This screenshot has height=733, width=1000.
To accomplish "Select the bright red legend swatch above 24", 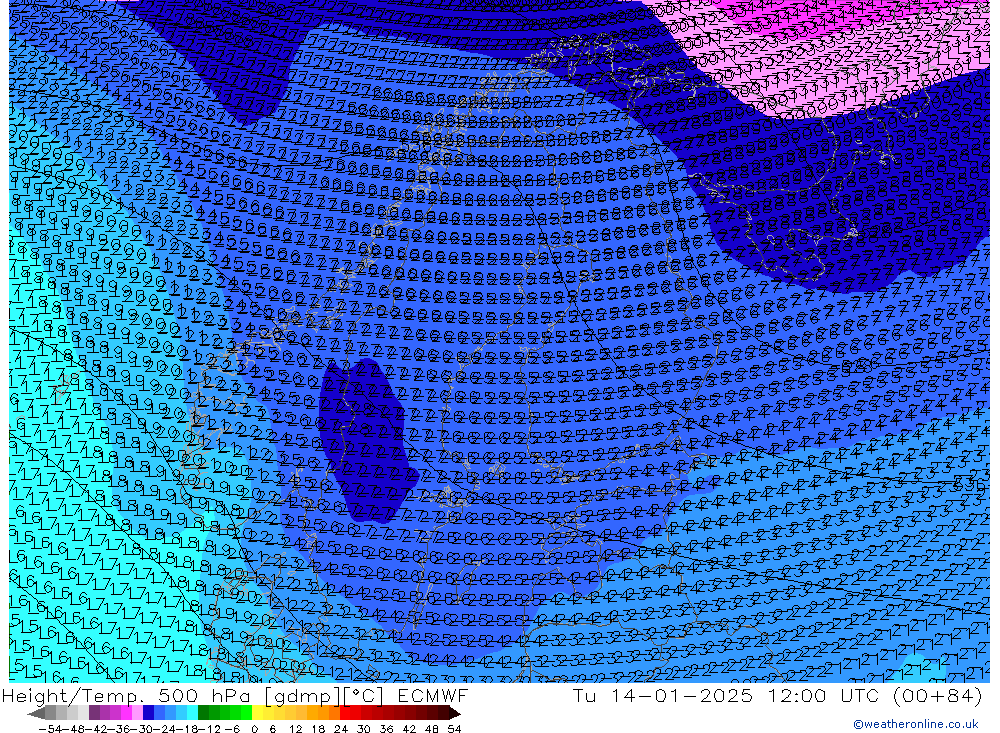I will tap(345, 713).
